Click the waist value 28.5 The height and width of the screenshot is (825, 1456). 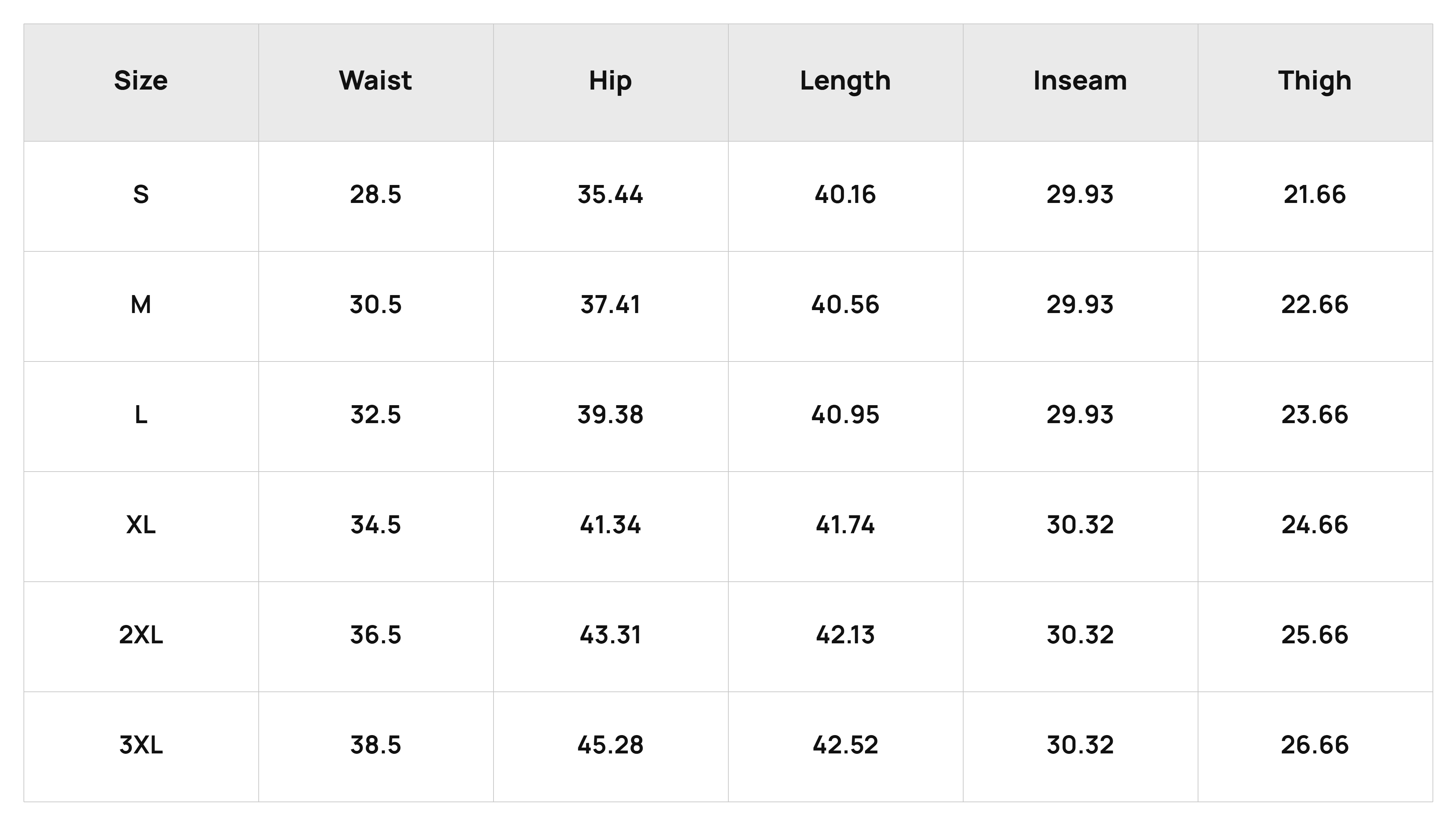376,195
